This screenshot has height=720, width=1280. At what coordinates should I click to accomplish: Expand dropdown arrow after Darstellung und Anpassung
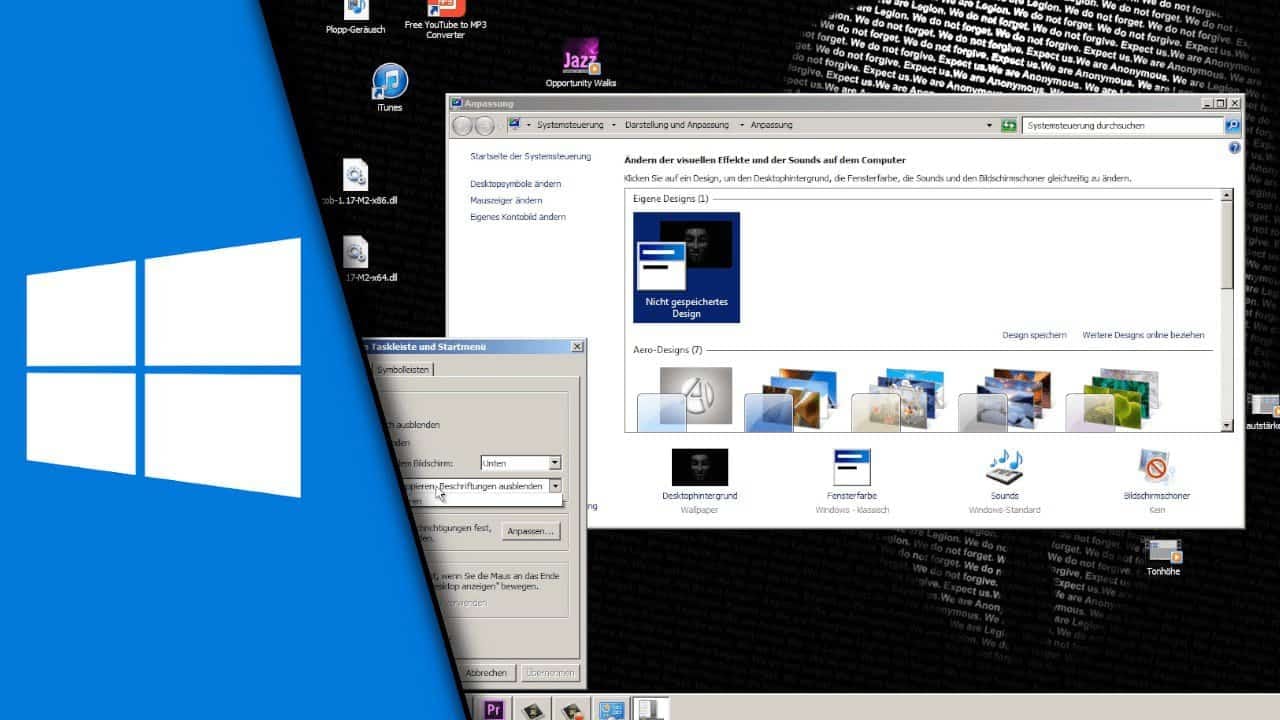click(741, 126)
